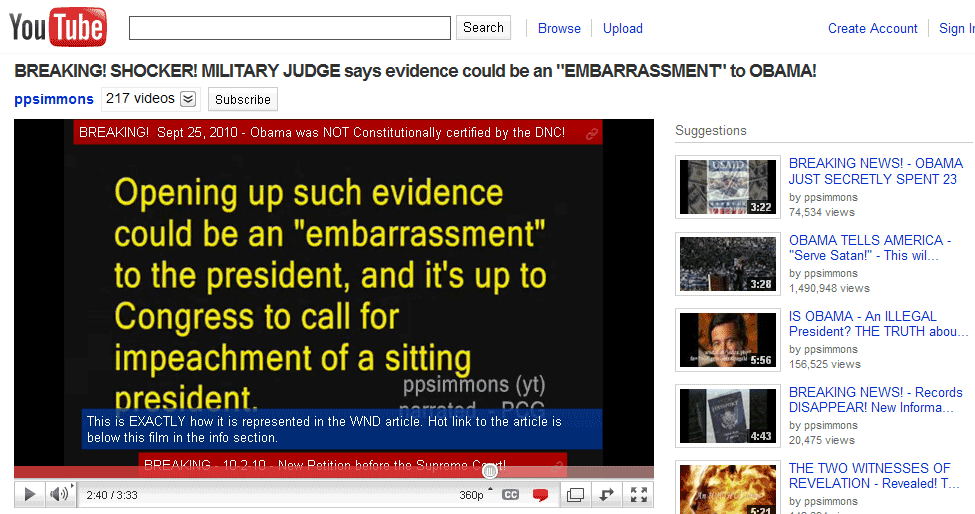Change video size with widescreen icon

click(575, 494)
